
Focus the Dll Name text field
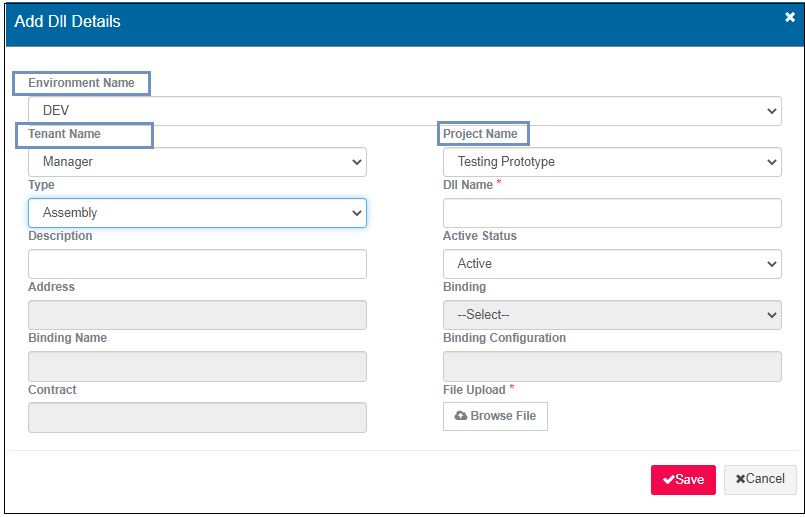[x=611, y=213]
